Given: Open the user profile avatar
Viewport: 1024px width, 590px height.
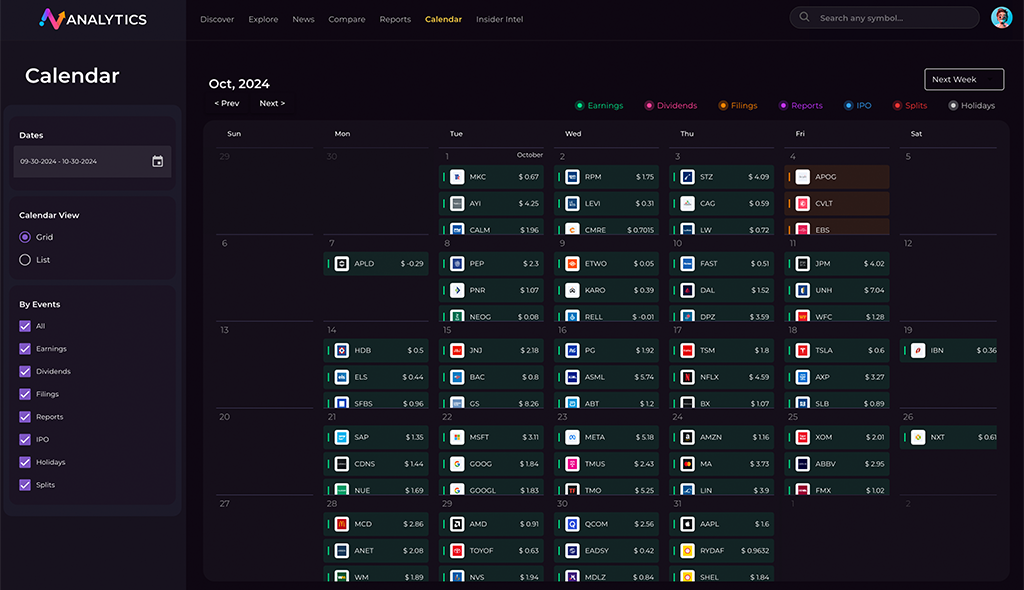Looking at the screenshot, I should tap(1001, 18).
